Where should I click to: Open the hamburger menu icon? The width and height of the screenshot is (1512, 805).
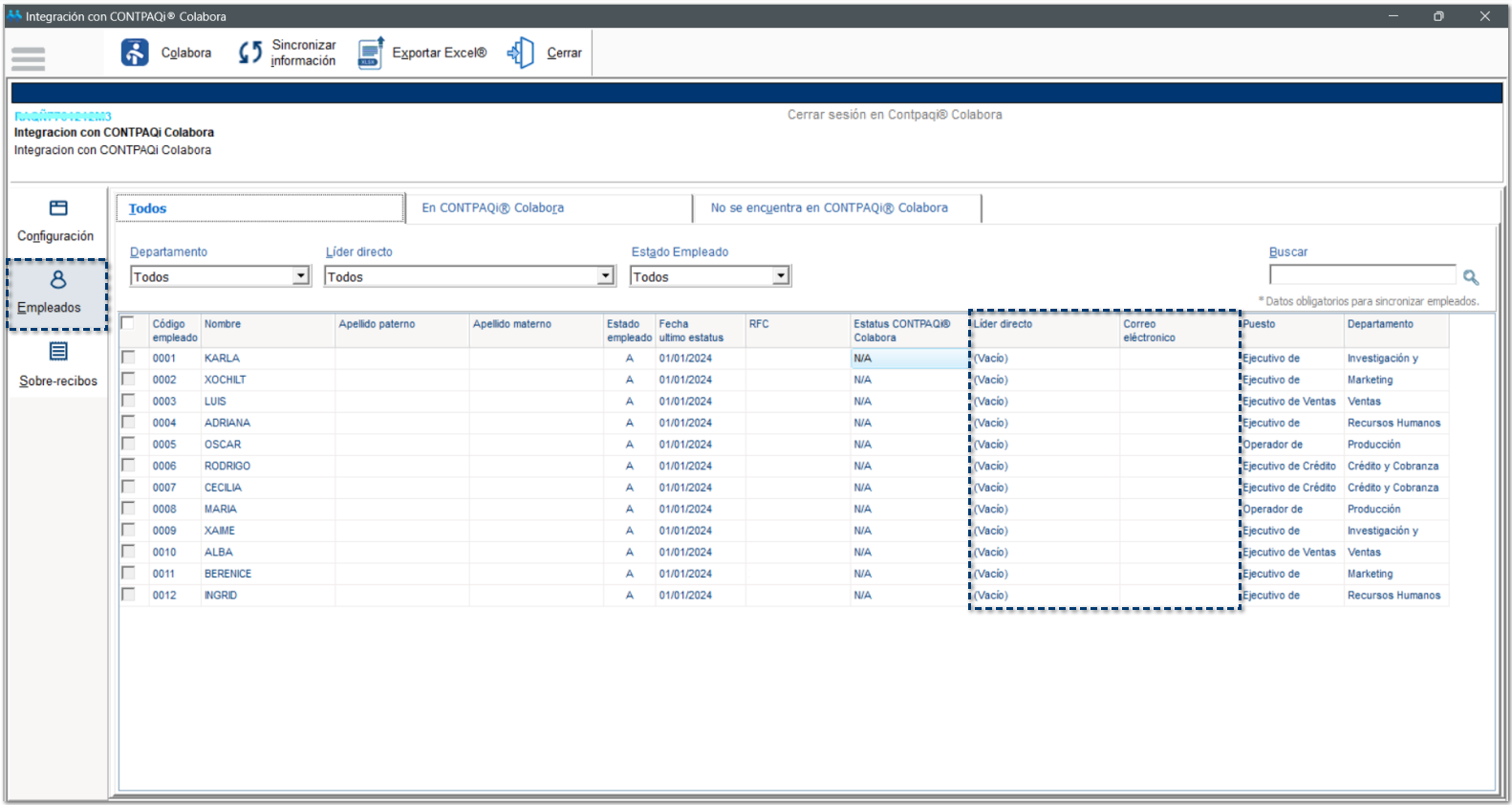pyautogui.click(x=29, y=59)
